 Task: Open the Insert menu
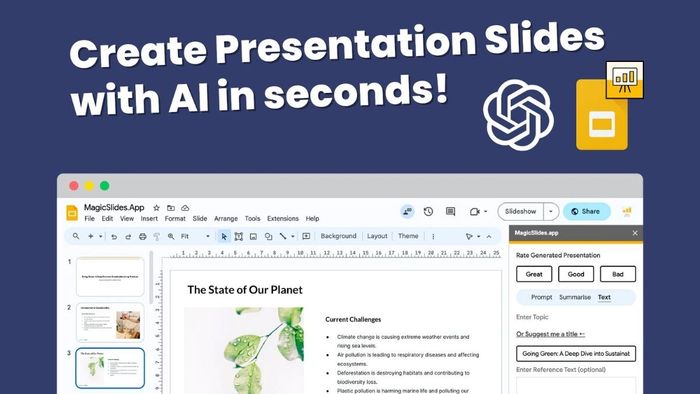[149, 219]
